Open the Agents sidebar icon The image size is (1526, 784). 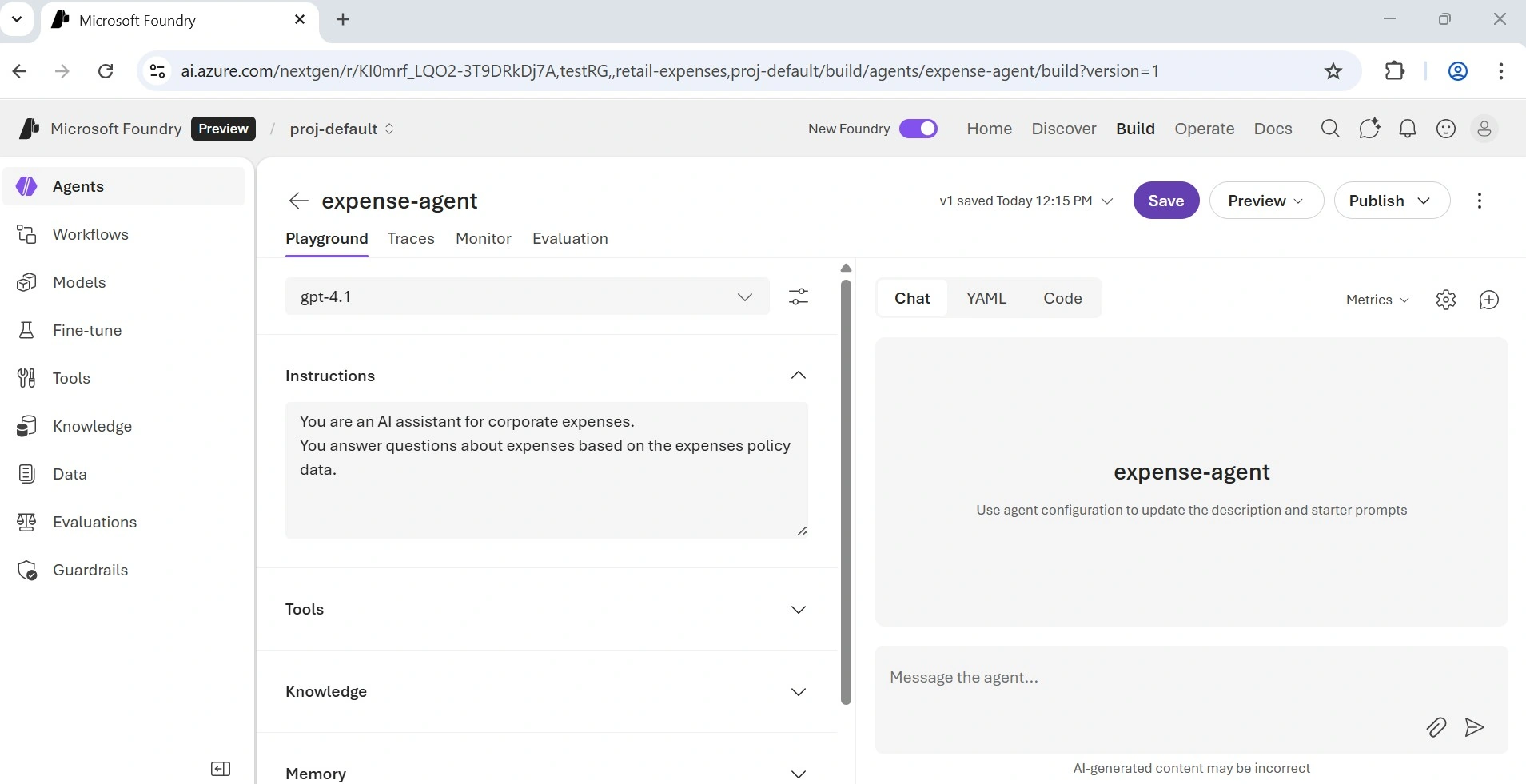tap(26, 186)
